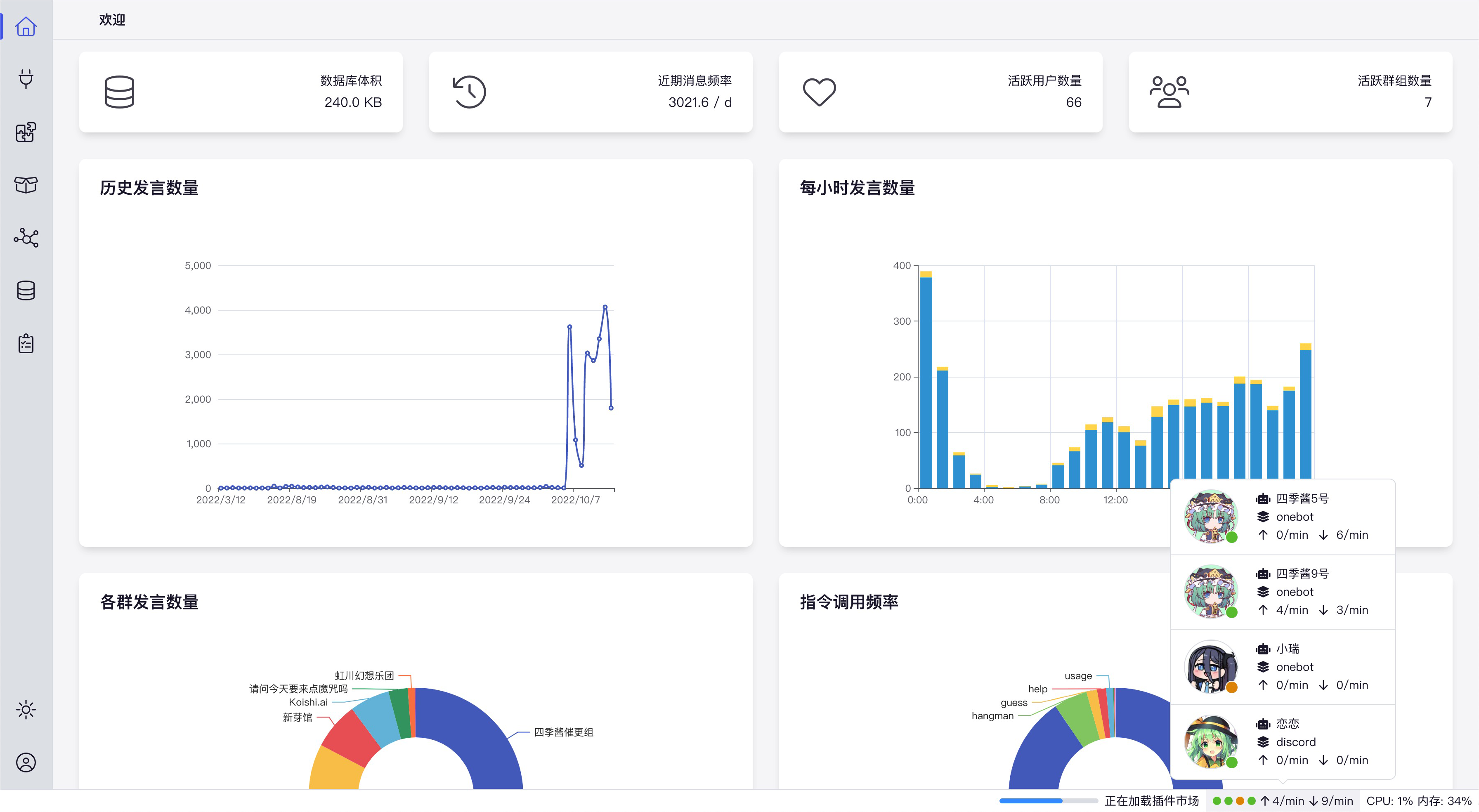Click the recent message rate history icon

point(469,92)
